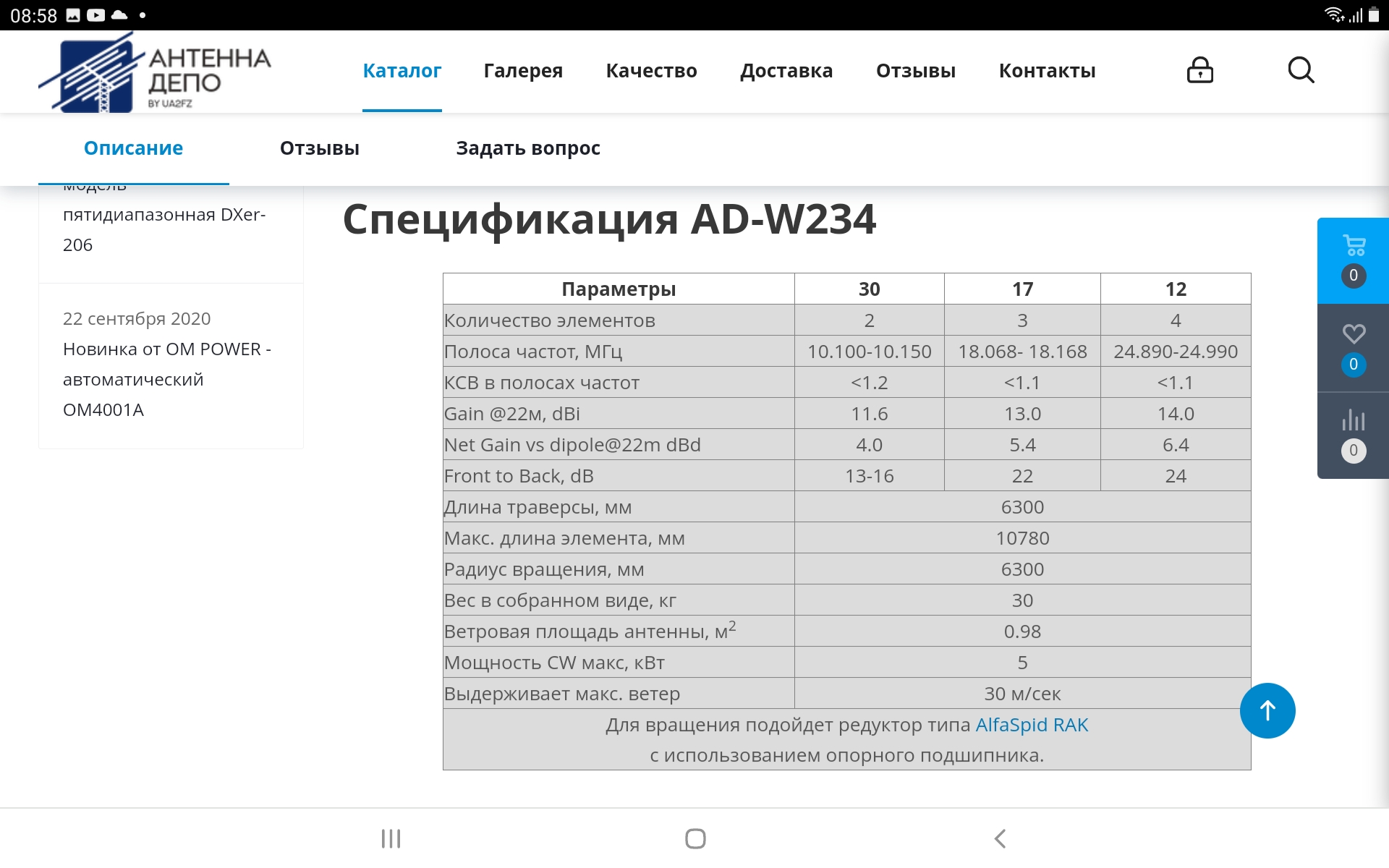Tap the blue scroll-to-top arrow button
Viewport: 1389px width, 868px height.
point(1267,710)
